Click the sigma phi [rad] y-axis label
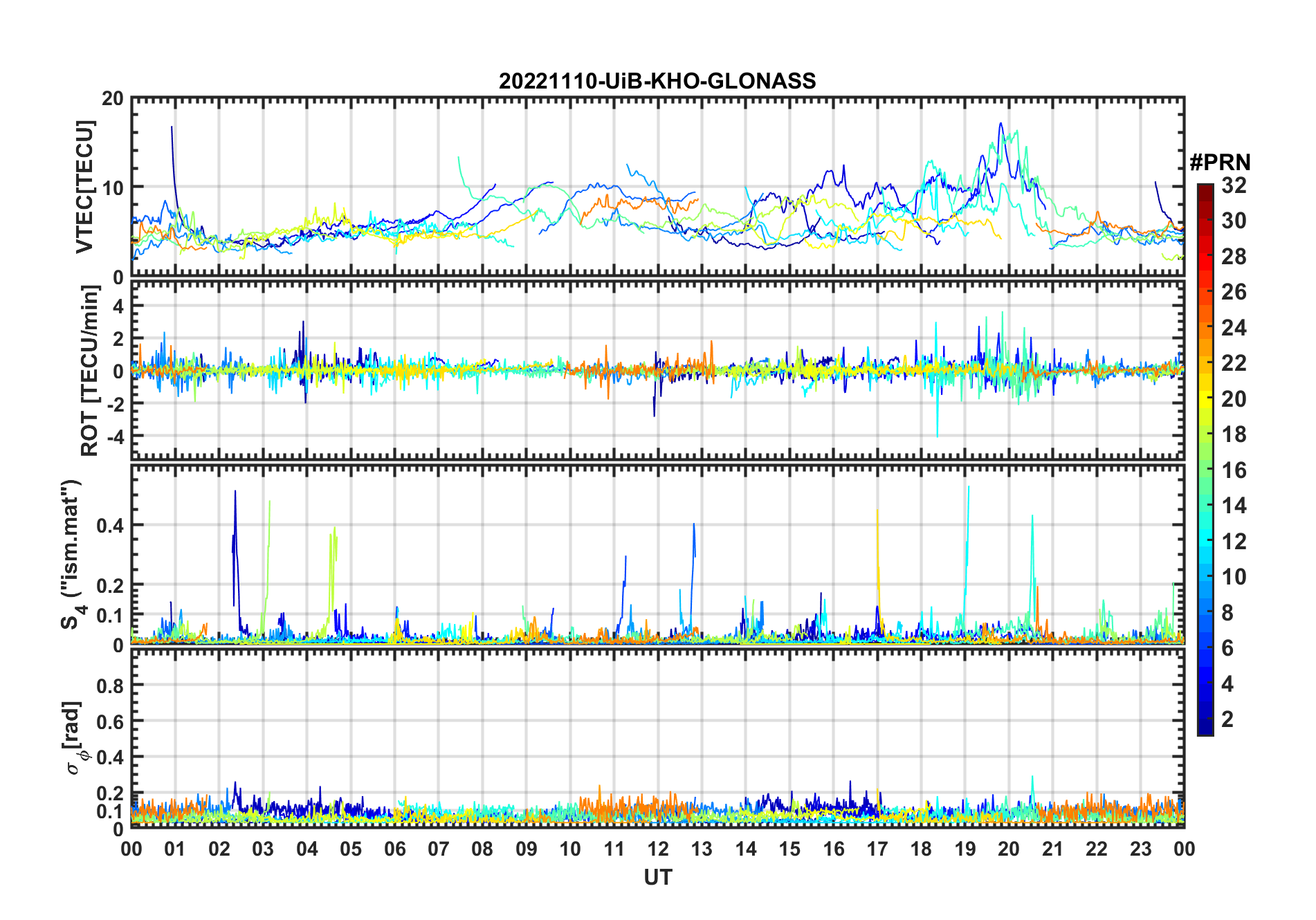The width and height of the screenshot is (1316, 920). click(x=74, y=738)
